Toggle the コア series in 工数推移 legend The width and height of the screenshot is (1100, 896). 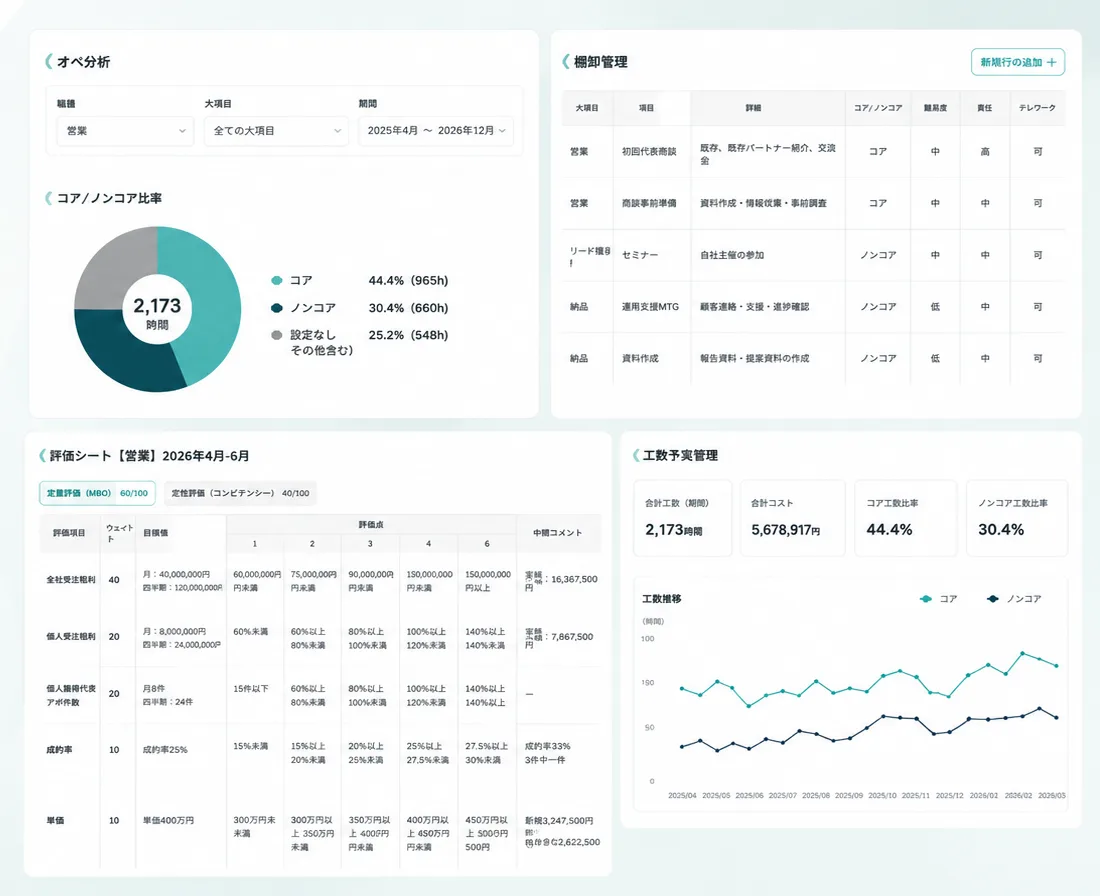pyautogui.click(x=938, y=599)
